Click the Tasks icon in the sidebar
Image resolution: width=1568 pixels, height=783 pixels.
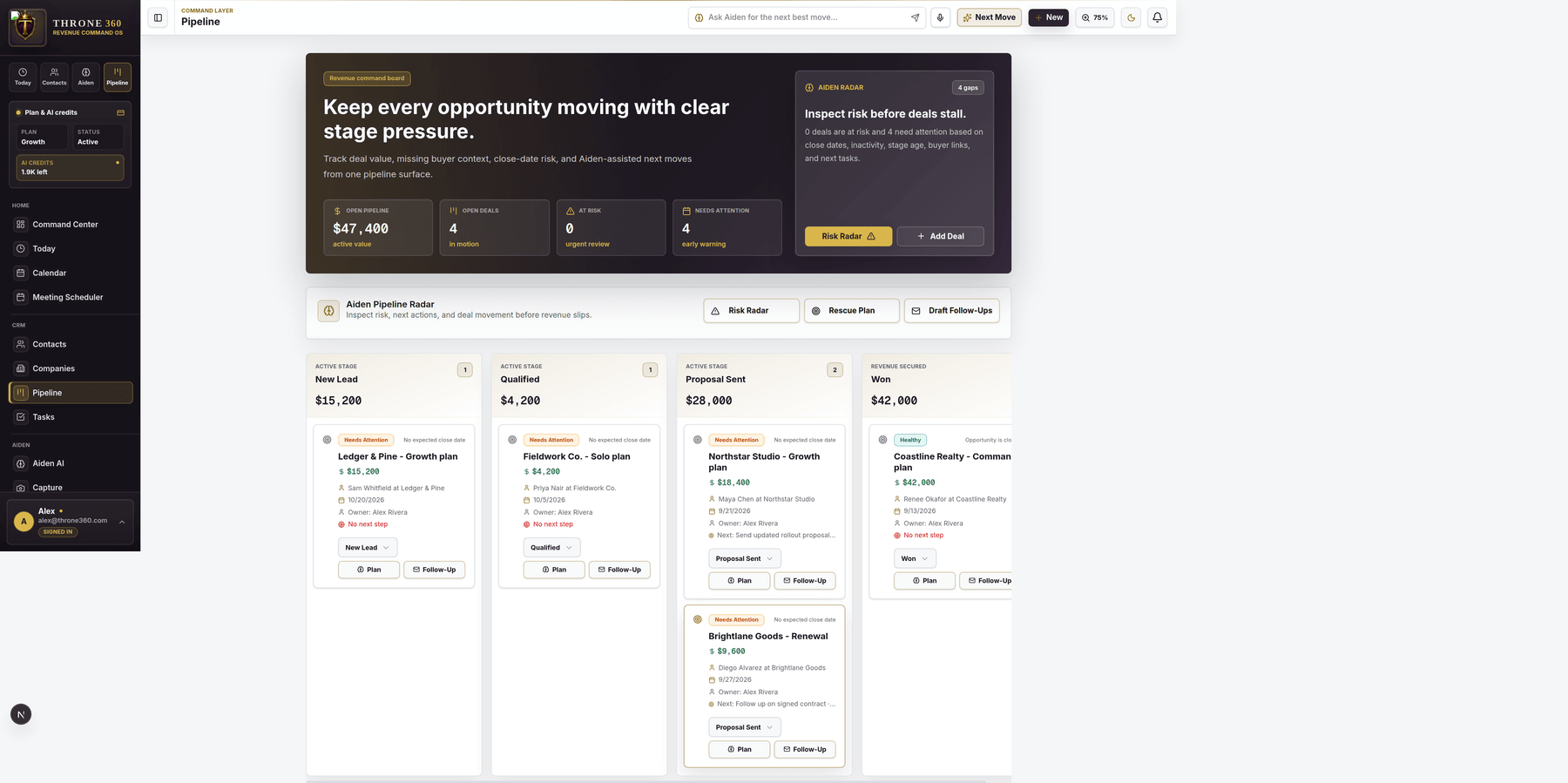(x=21, y=417)
